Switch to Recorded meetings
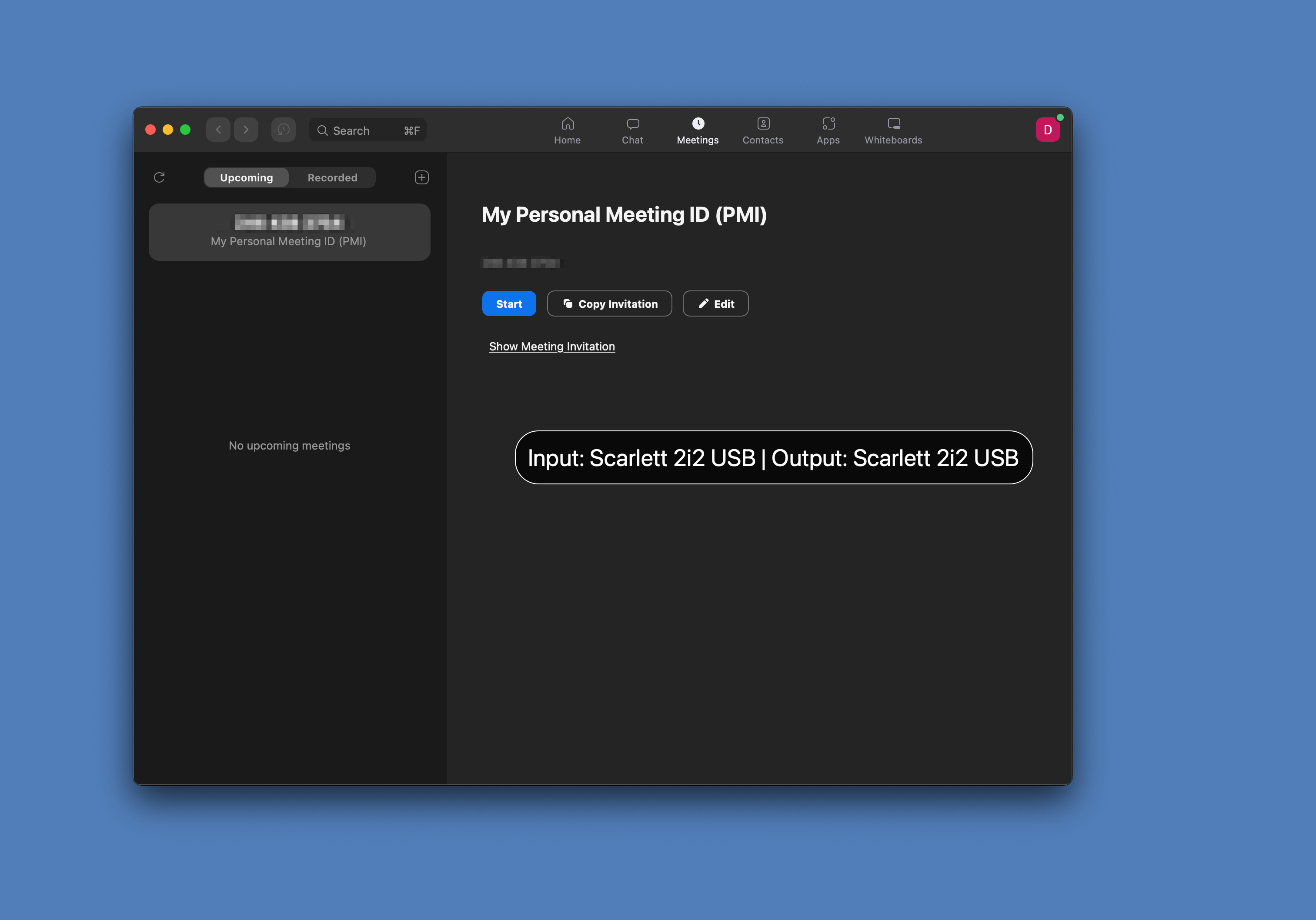Image resolution: width=1316 pixels, height=920 pixels. click(x=332, y=177)
